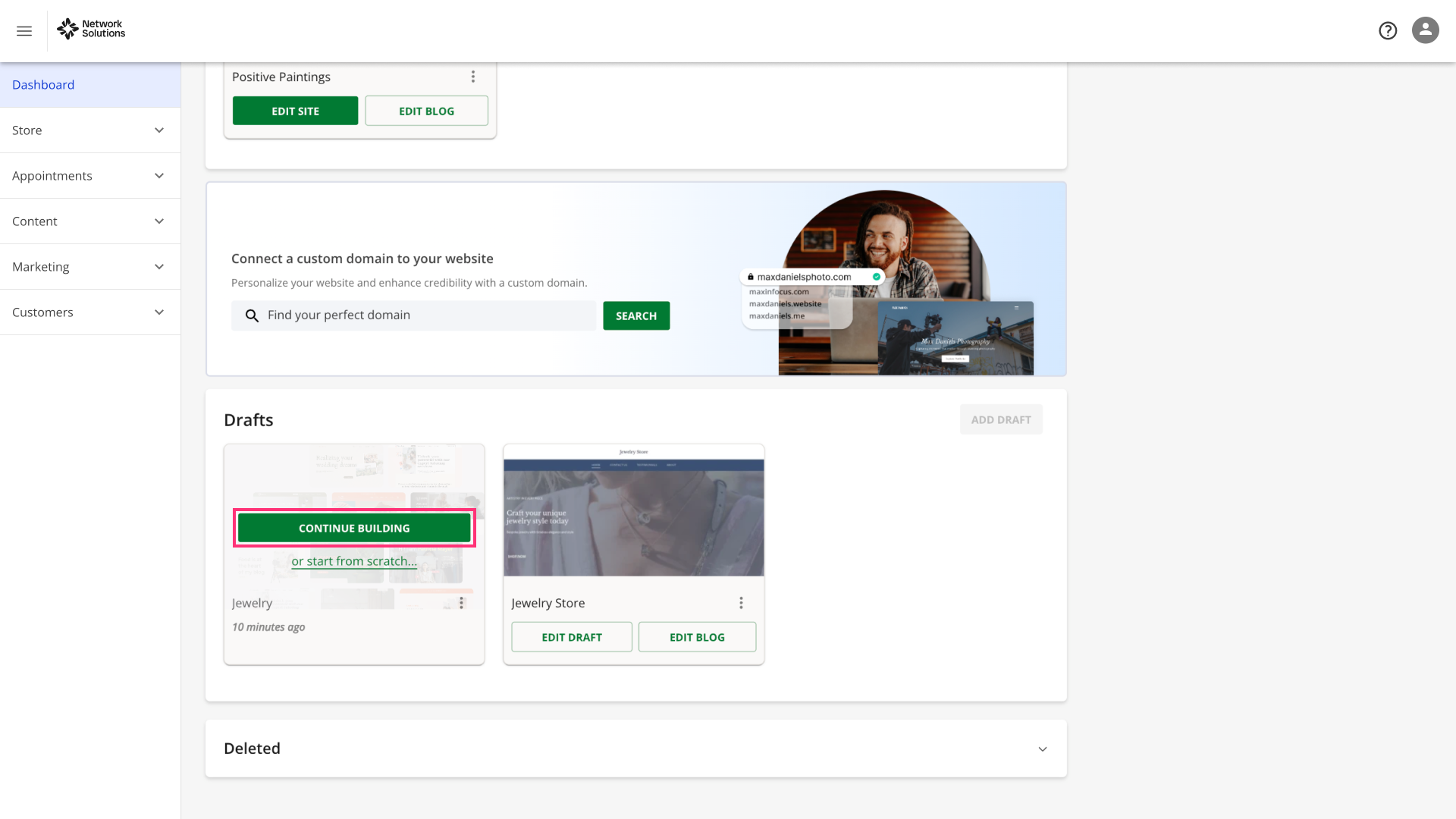Click the magnifier icon in domain search
The height and width of the screenshot is (819, 1456).
coord(252,315)
